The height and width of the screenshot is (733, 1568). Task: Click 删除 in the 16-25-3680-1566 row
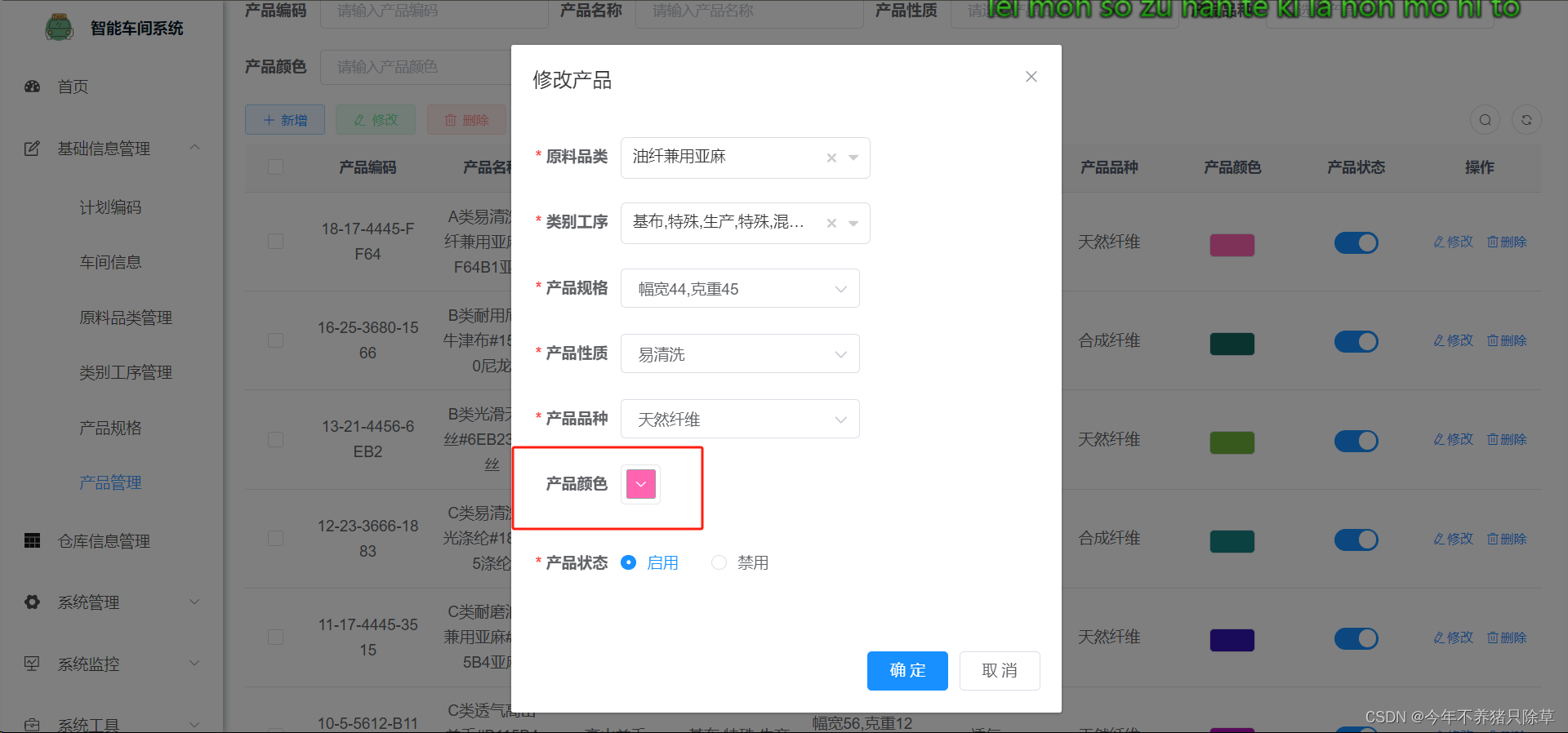pyautogui.click(x=1507, y=340)
